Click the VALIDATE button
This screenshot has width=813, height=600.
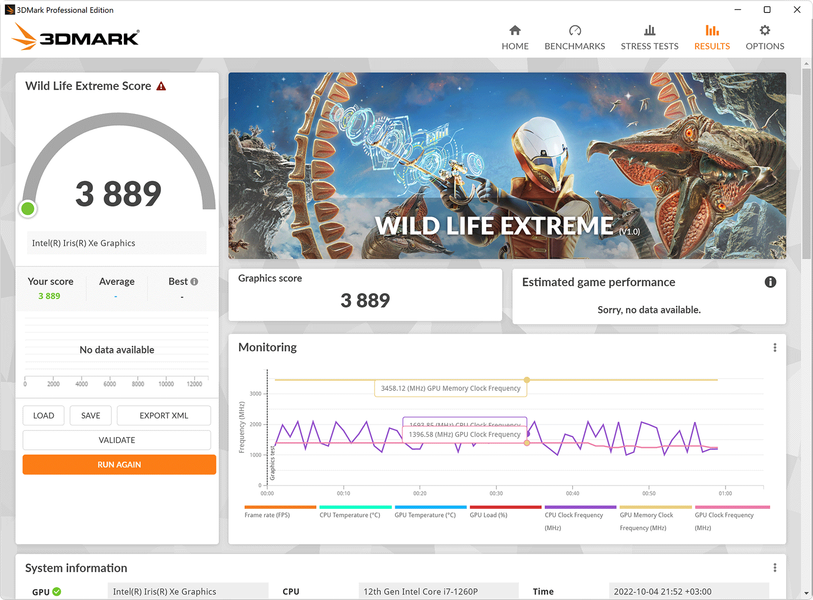(x=117, y=440)
